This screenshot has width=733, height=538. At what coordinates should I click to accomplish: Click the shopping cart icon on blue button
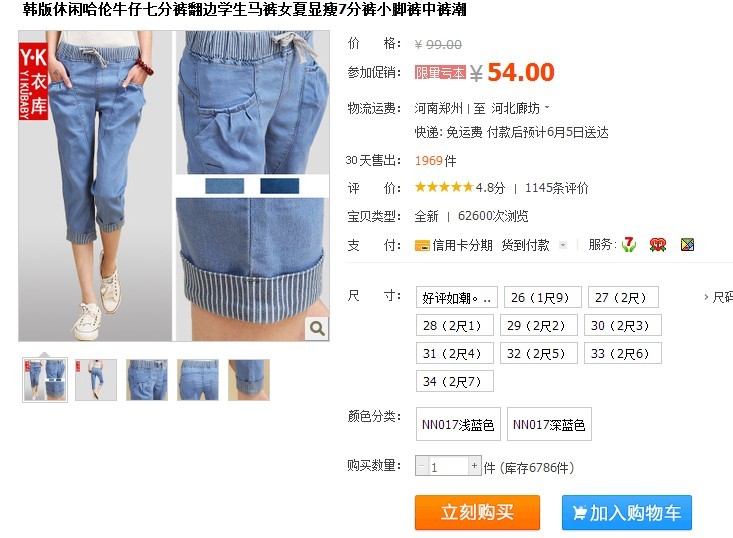[x=580, y=513]
